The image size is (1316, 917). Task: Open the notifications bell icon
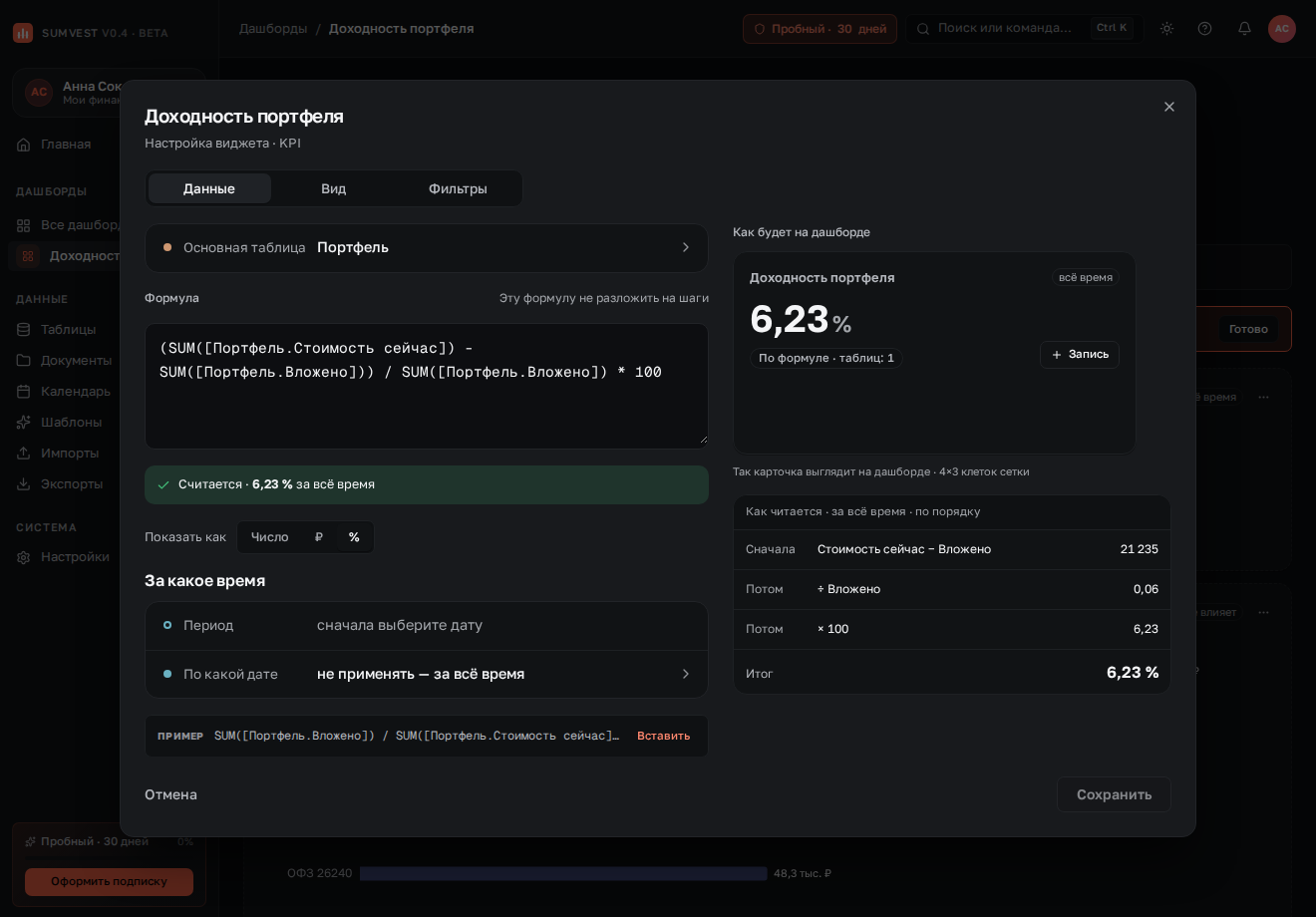(1244, 28)
